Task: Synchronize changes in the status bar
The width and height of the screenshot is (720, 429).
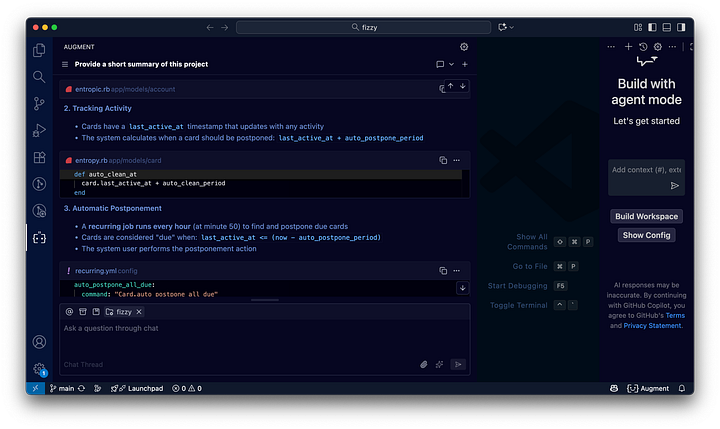Action: click(81, 389)
